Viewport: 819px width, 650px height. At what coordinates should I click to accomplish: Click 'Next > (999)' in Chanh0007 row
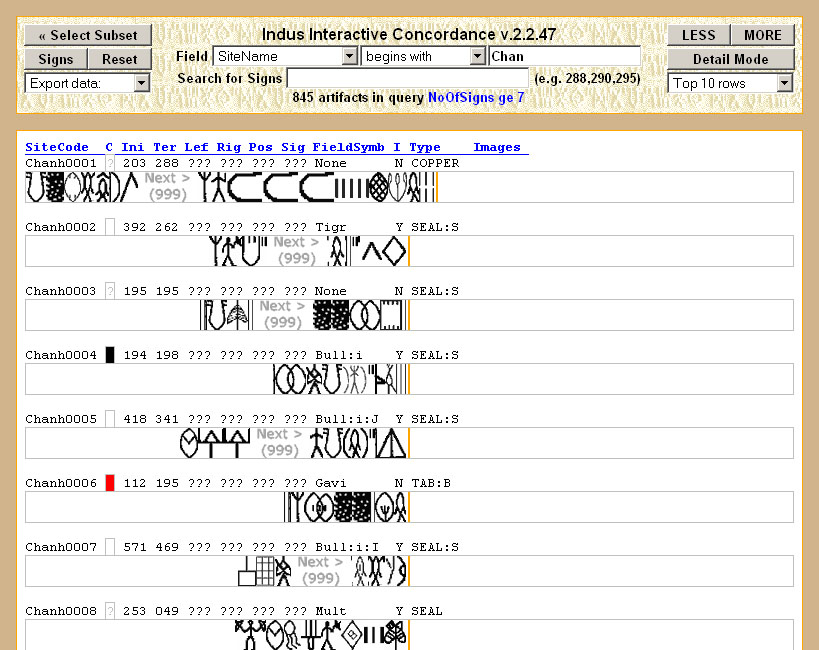320,571
